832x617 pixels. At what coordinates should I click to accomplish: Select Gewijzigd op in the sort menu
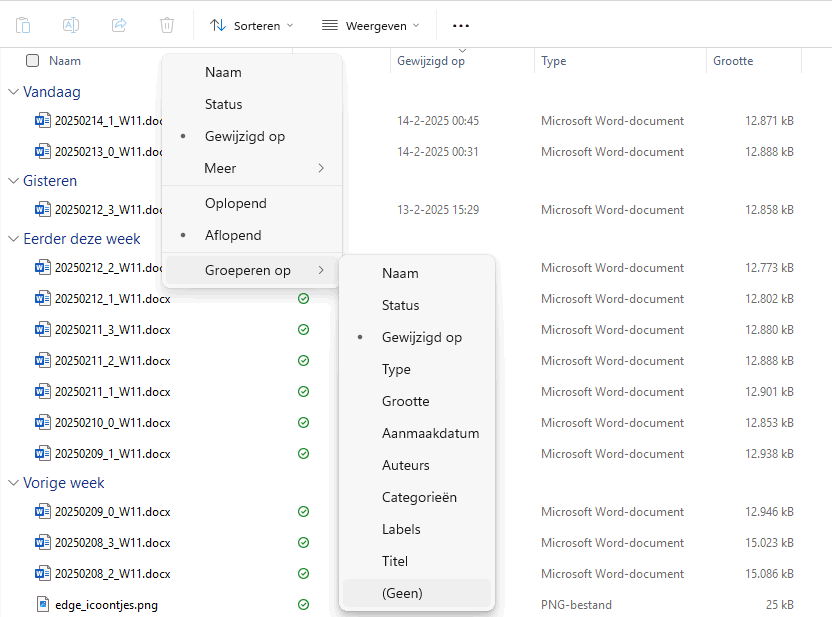pyautogui.click(x=252, y=136)
